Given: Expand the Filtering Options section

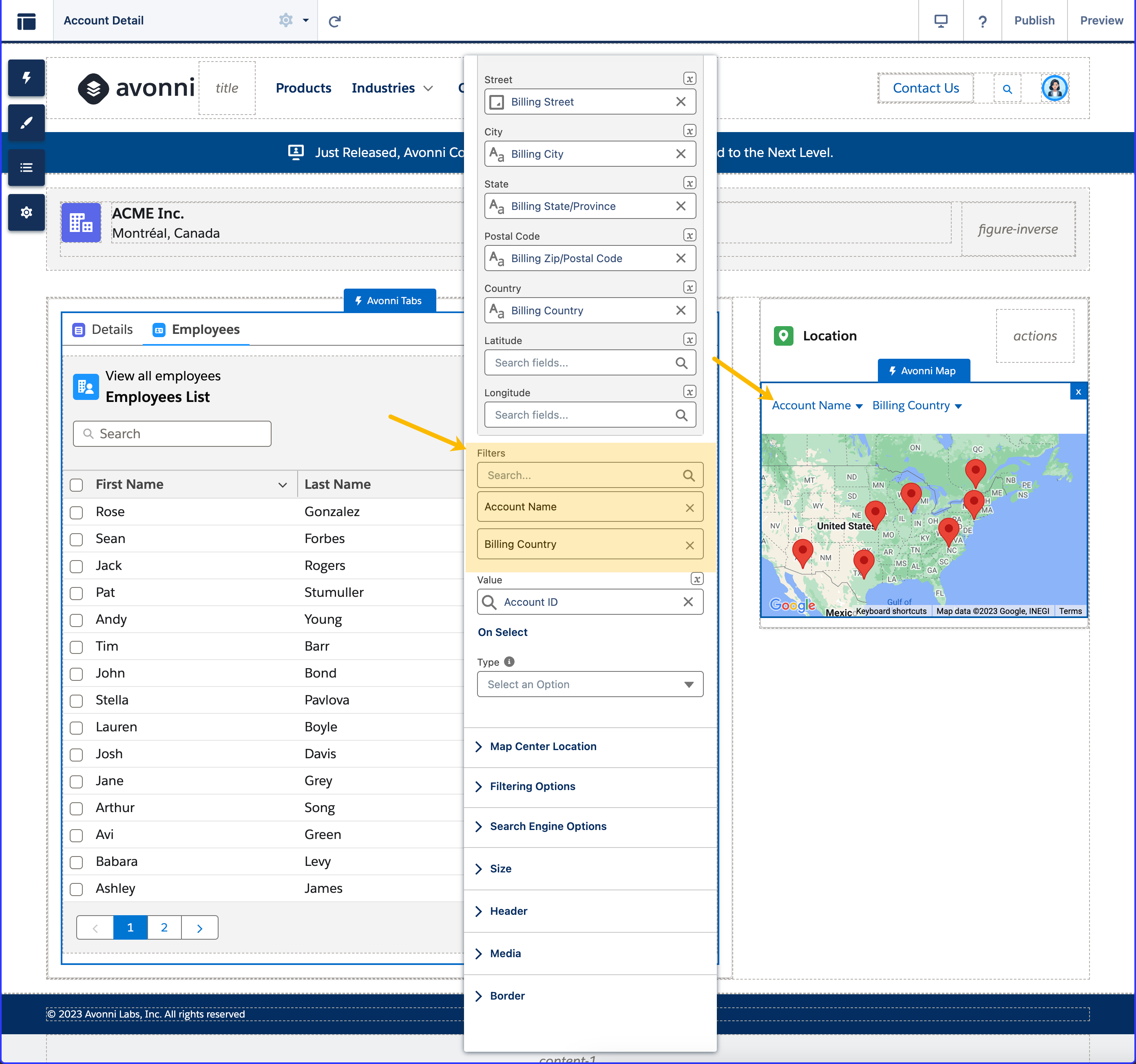Looking at the screenshot, I should 532,786.
